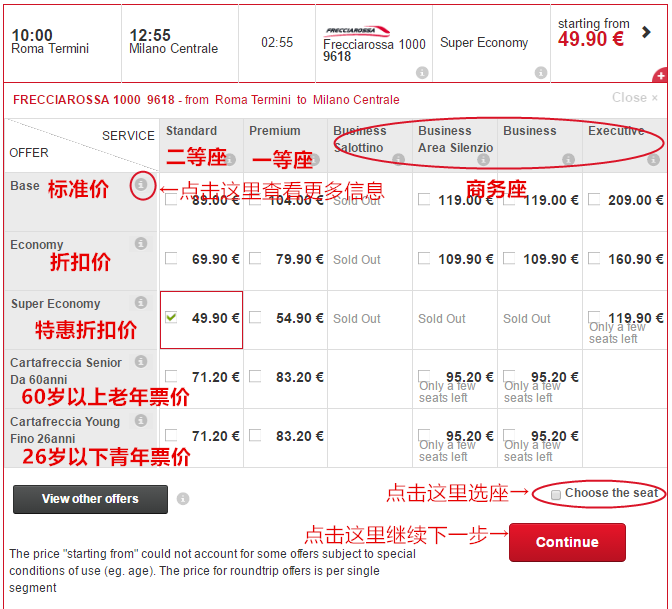Select Economy Business 109.90 € checkbox
The height and width of the screenshot is (609, 672).
point(509,258)
